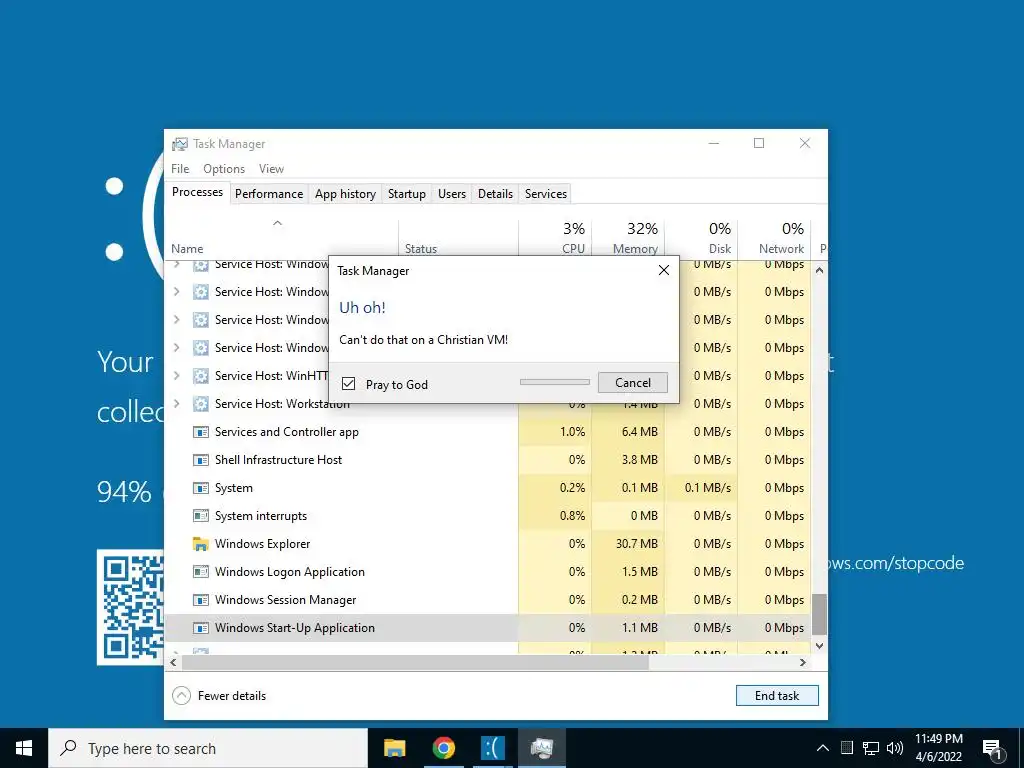Launch Google Chrome from the taskbar
The height and width of the screenshot is (768, 1024).
(443, 748)
